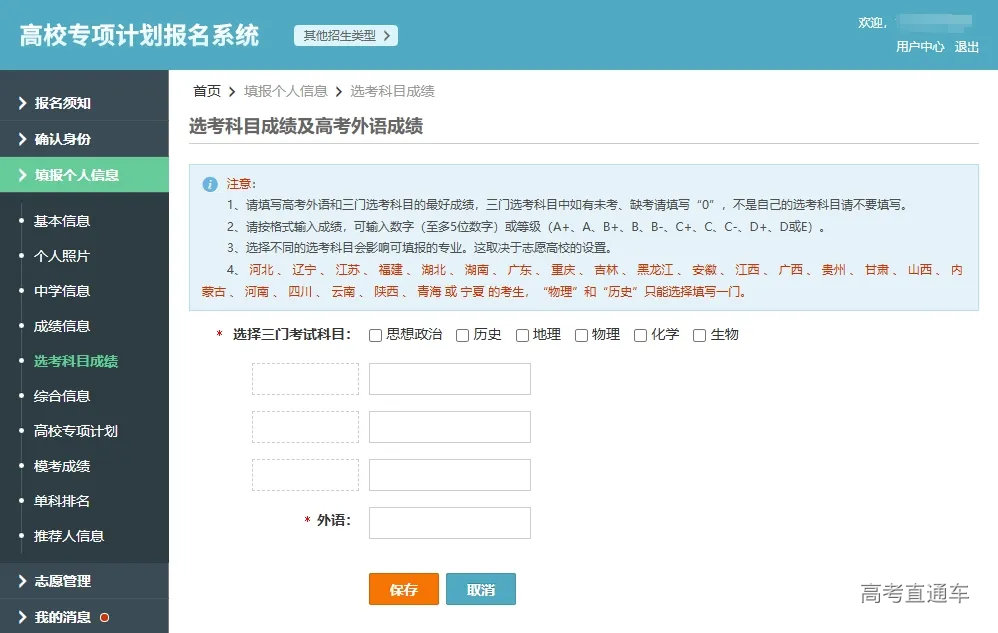Check the 思想政治 checkbox

(x=375, y=335)
